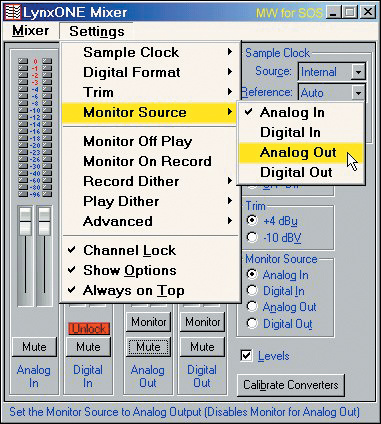This screenshot has height=424, width=381.
Task: Click the Digital Out channel label
Action: click(202, 376)
